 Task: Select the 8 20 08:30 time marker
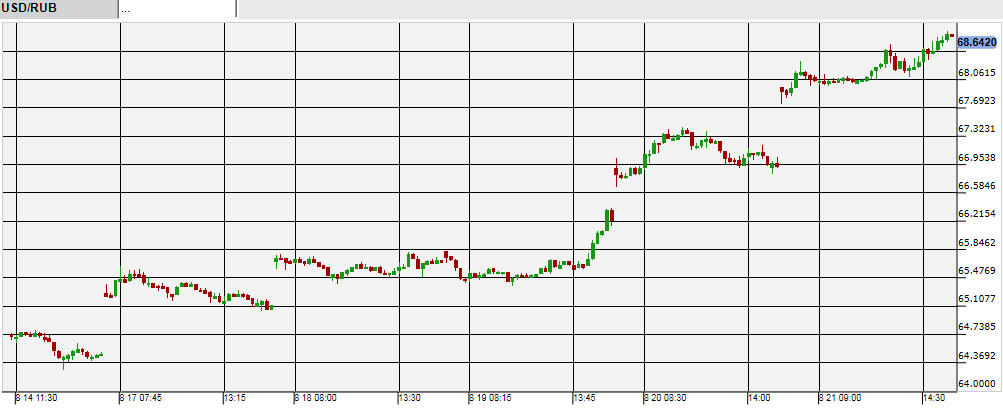click(x=665, y=398)
